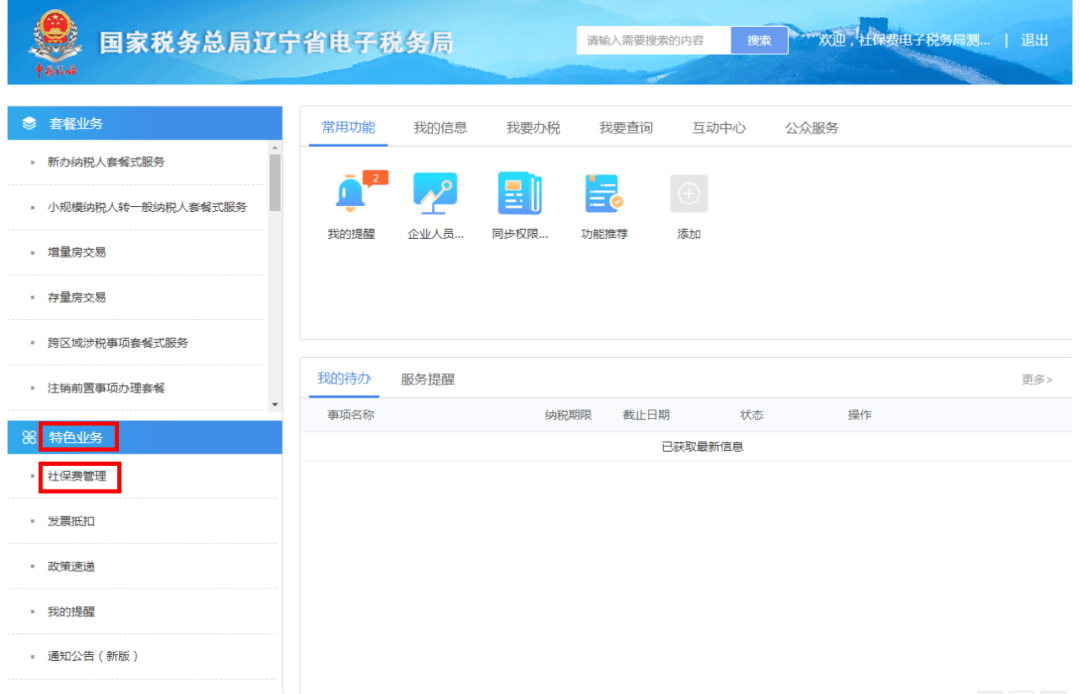The image size is (1080, 694).
Task: Expand the 套餐业务 sidebar section
Action: 79,122
